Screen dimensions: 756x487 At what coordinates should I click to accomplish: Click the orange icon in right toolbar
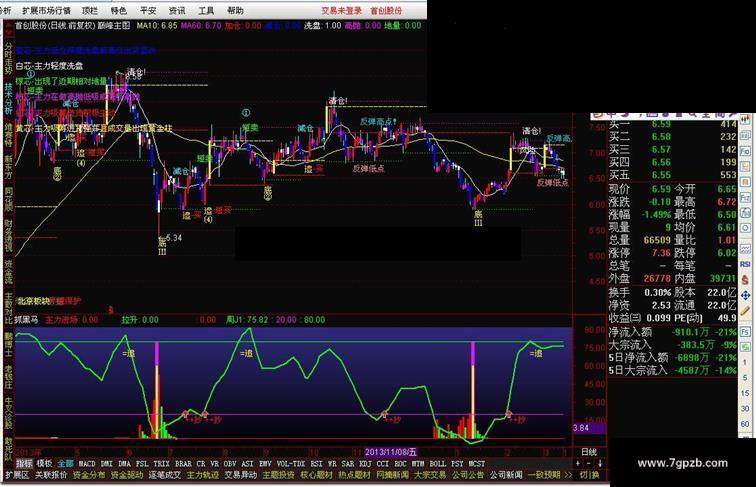pos(745,181)
